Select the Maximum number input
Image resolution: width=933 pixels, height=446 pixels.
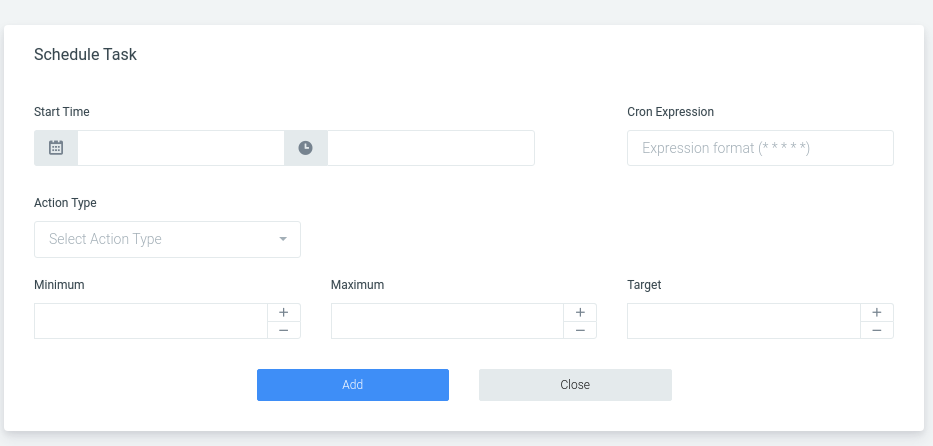point(447,321)
